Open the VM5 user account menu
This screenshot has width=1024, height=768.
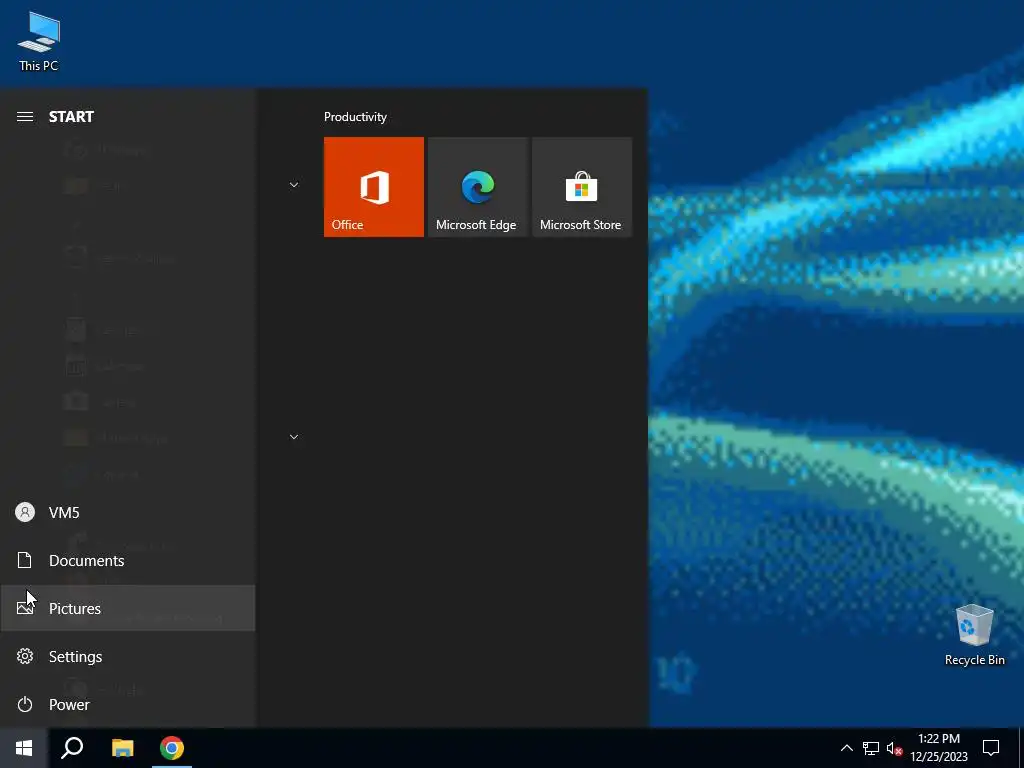127,513
